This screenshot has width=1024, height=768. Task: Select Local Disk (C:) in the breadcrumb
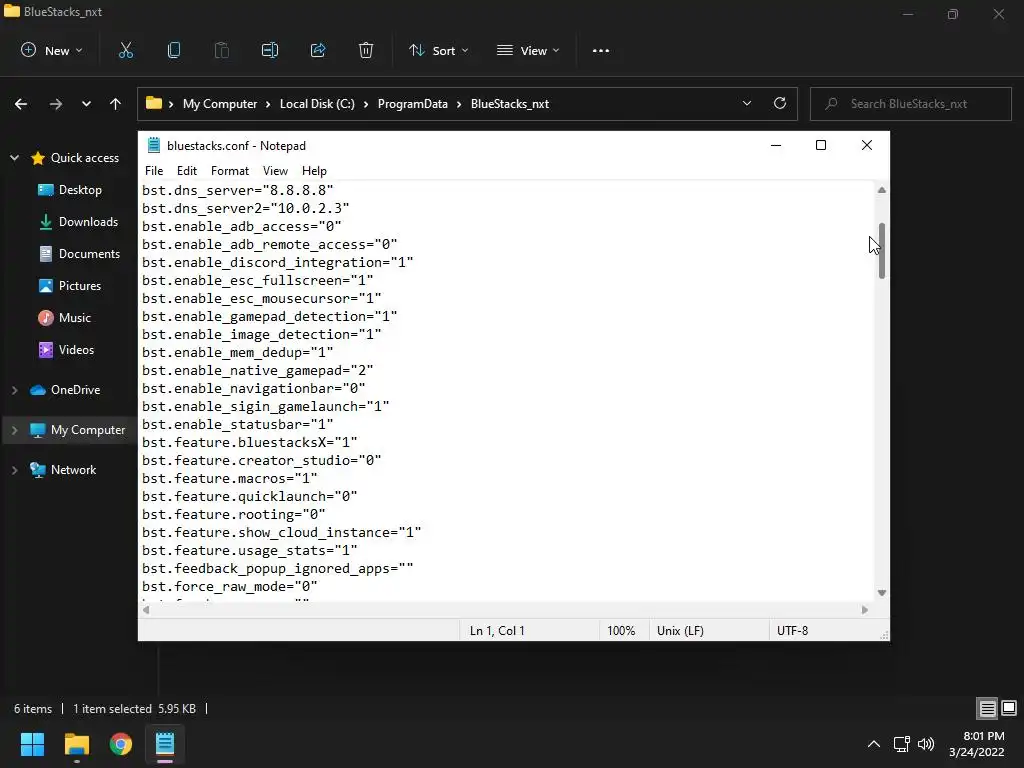(x=317, y=104)
